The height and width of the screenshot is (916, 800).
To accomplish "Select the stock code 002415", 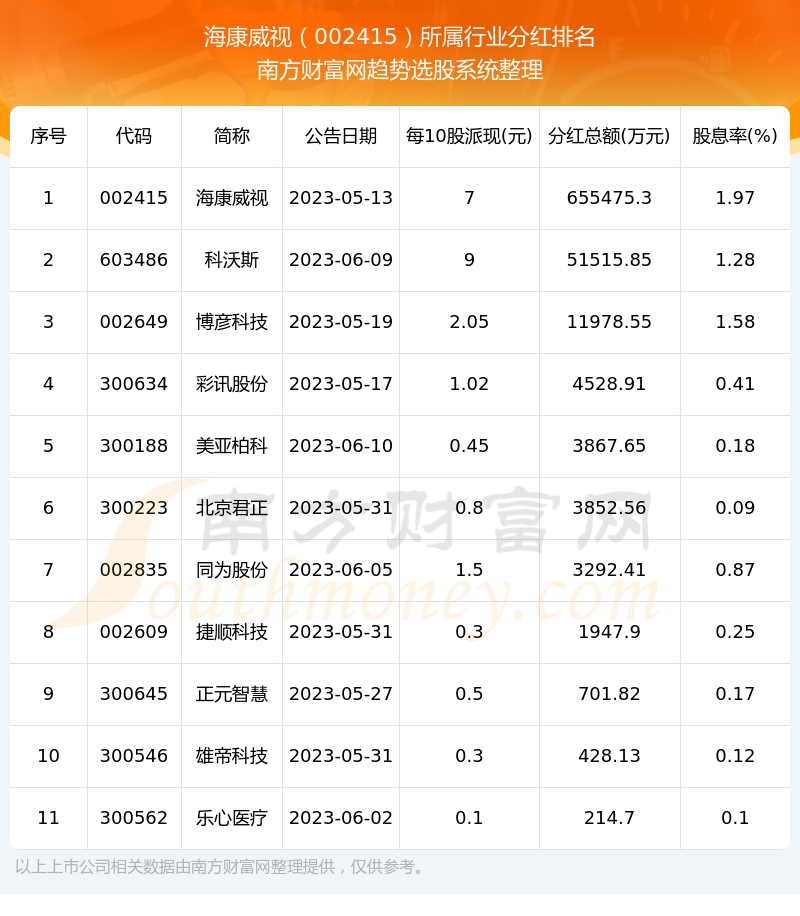I will click(x=134, y=198).
